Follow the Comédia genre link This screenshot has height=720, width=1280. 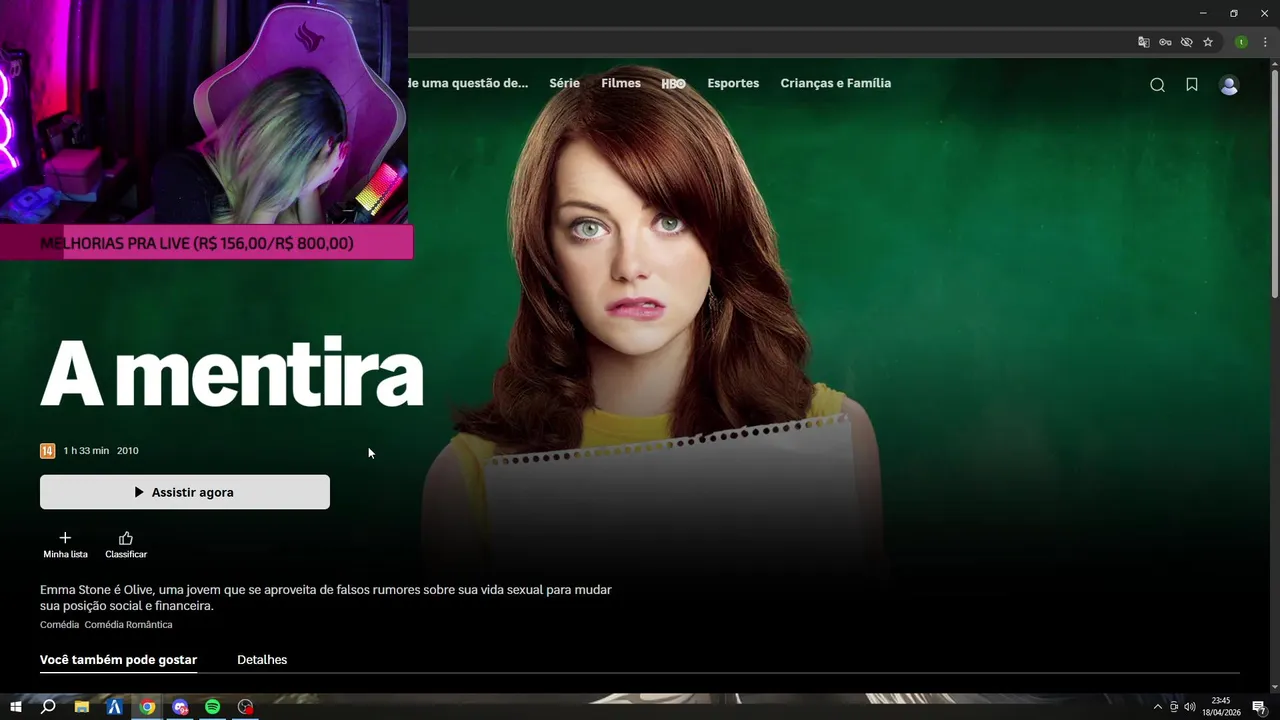[59, 625]
